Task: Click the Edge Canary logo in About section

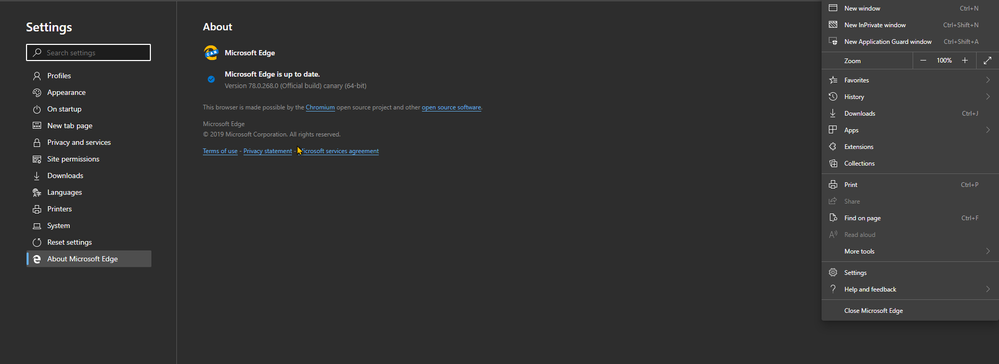Action: [x=211, y=53]
